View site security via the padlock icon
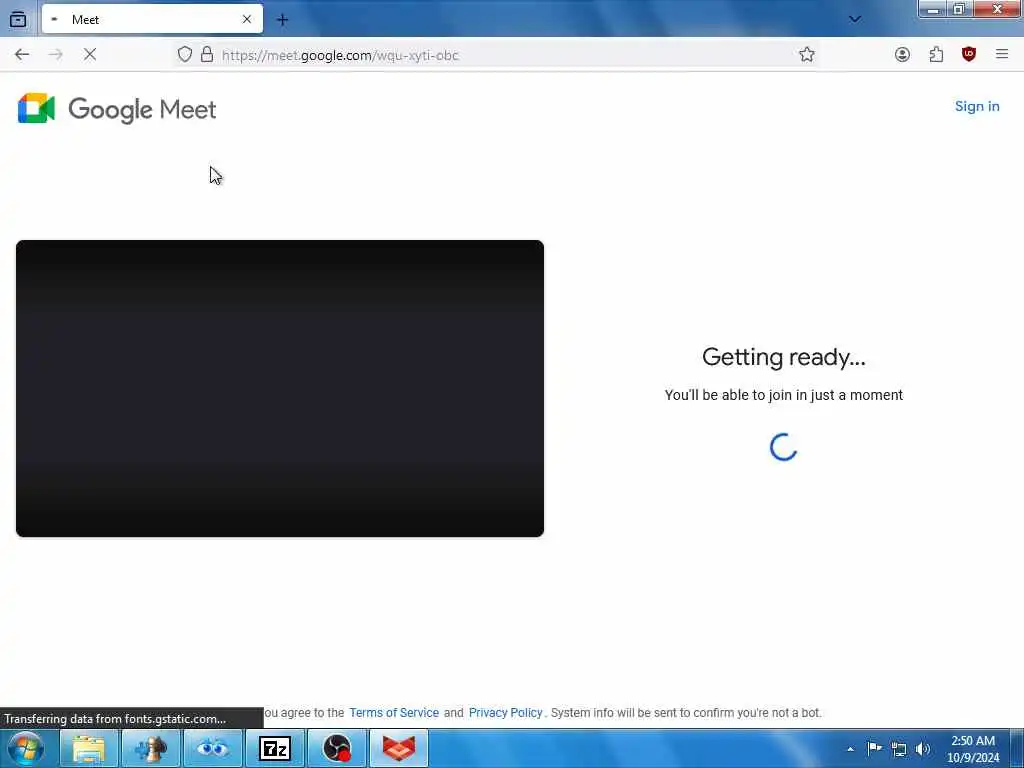The width and height of the screenshot is (1024, 768). click(x=207, y=55)
